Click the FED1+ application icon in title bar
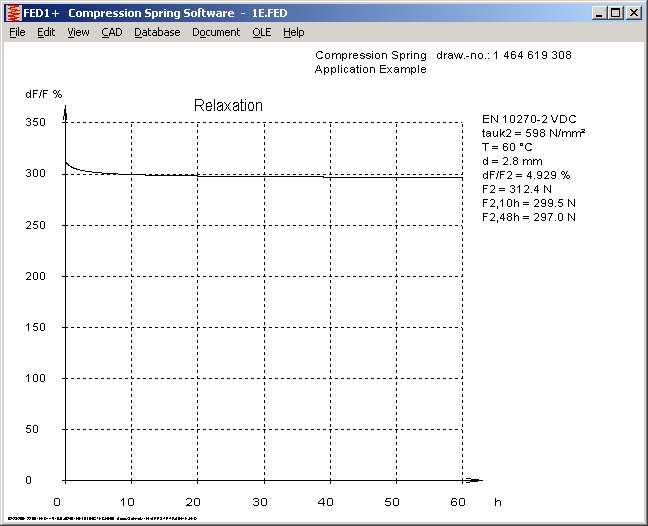Screen dimensions: 648x526 pyautogui.click(x=13, y=13)
